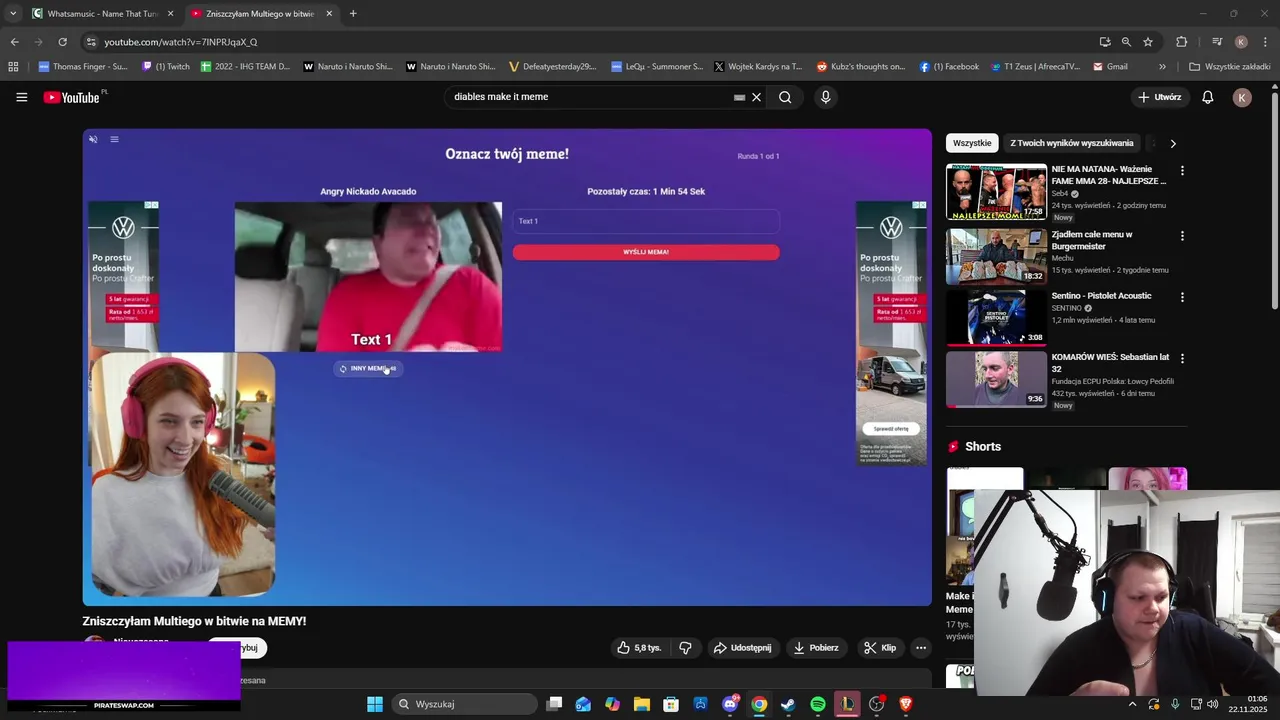Open volume control in system tray
Viewport: 1280px width, 720px height.
[1213, 704]
